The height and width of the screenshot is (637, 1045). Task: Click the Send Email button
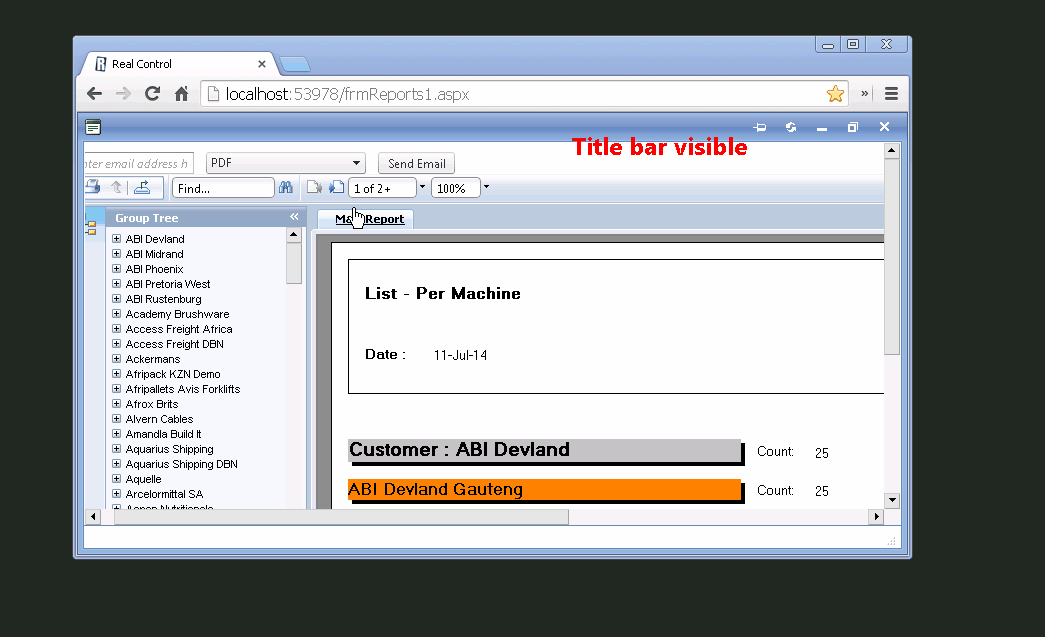click(x=417, y=164)
